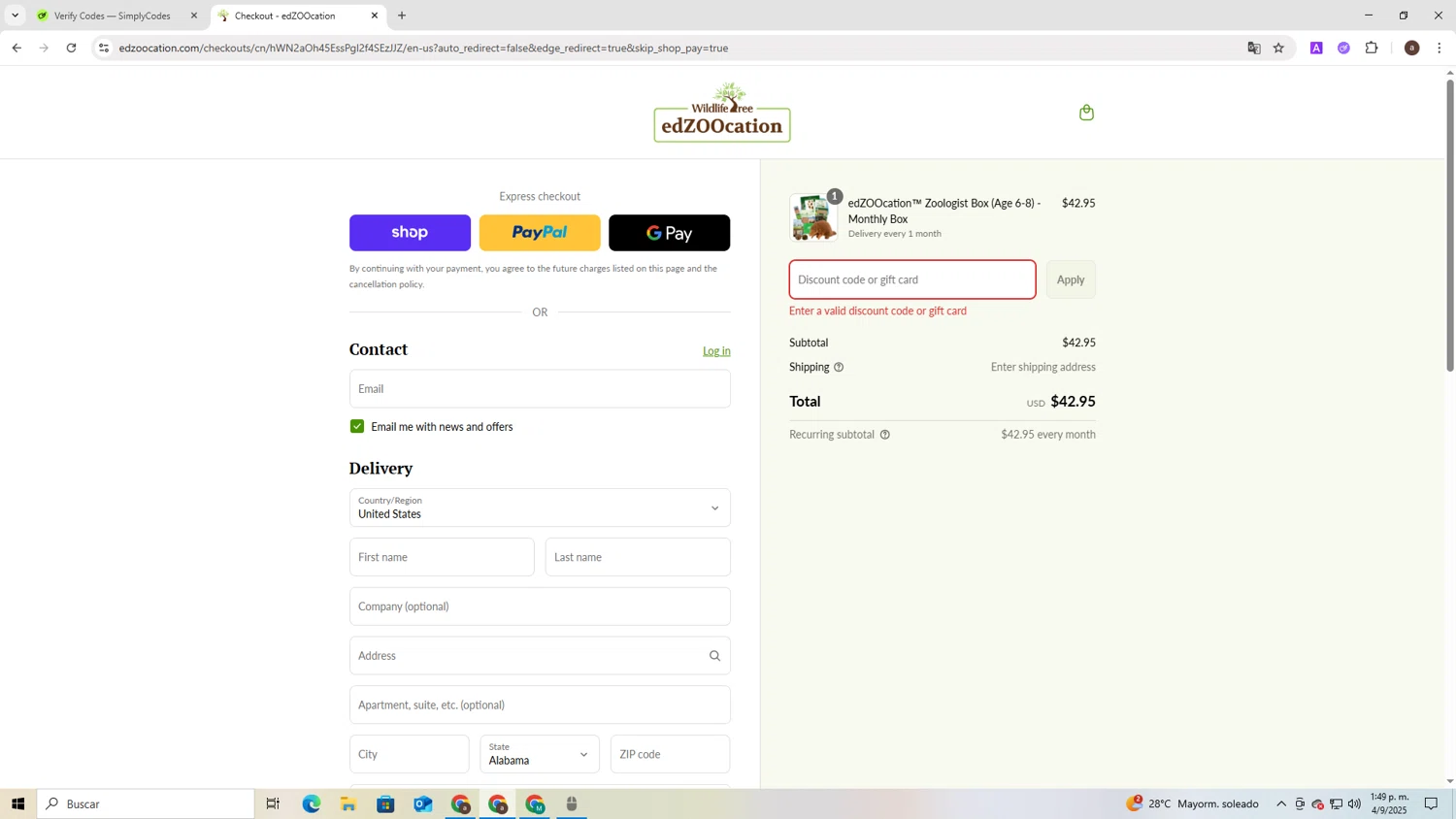
Task: Click the browser back arrow
Action: point(17,48)
